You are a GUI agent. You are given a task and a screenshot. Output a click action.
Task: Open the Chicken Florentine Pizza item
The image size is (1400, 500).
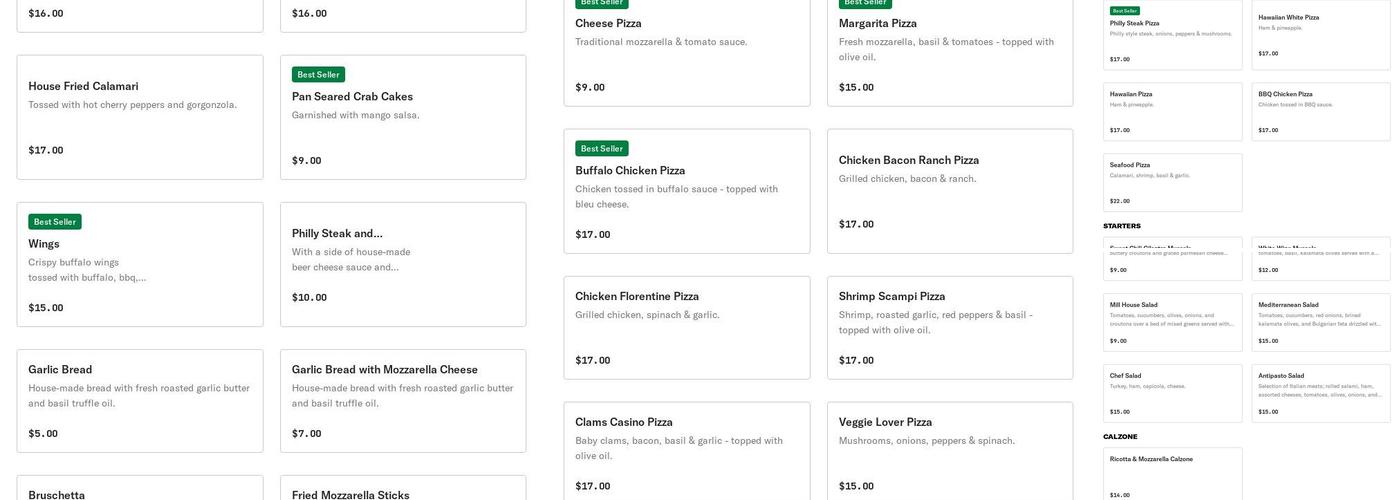tap(686, 327)
